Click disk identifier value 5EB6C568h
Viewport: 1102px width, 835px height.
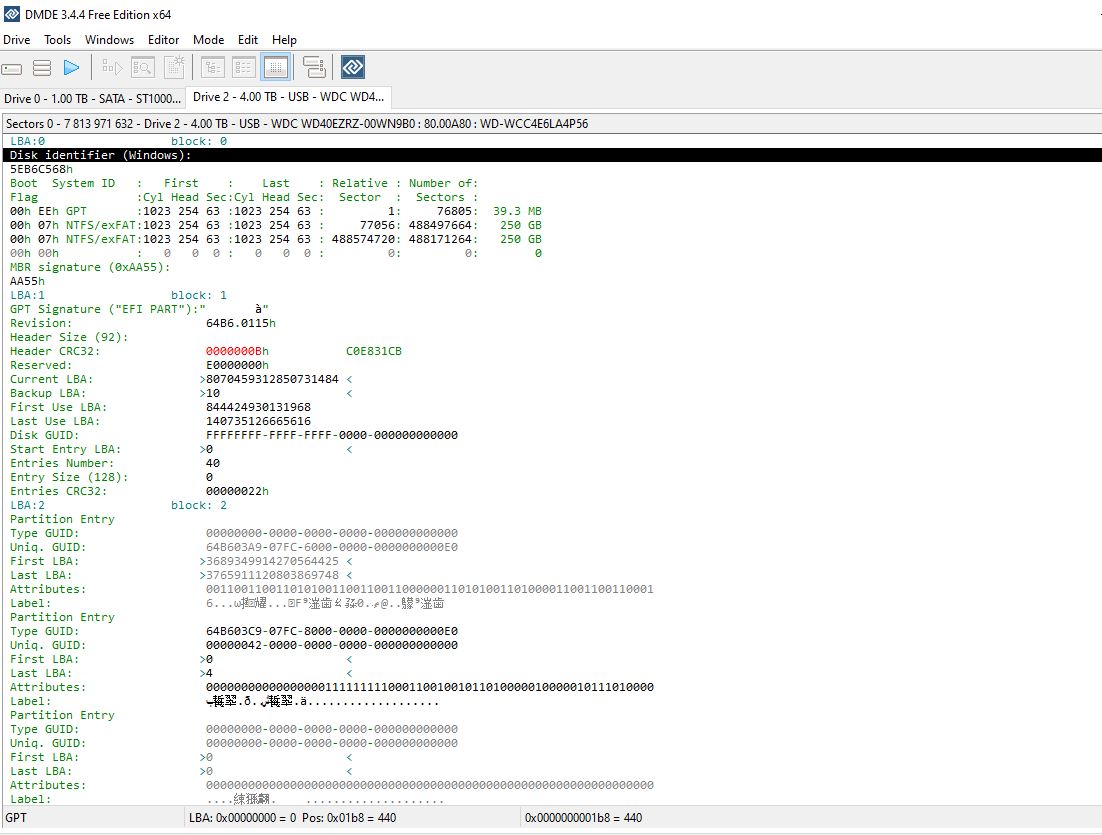[x=41, y=169]
